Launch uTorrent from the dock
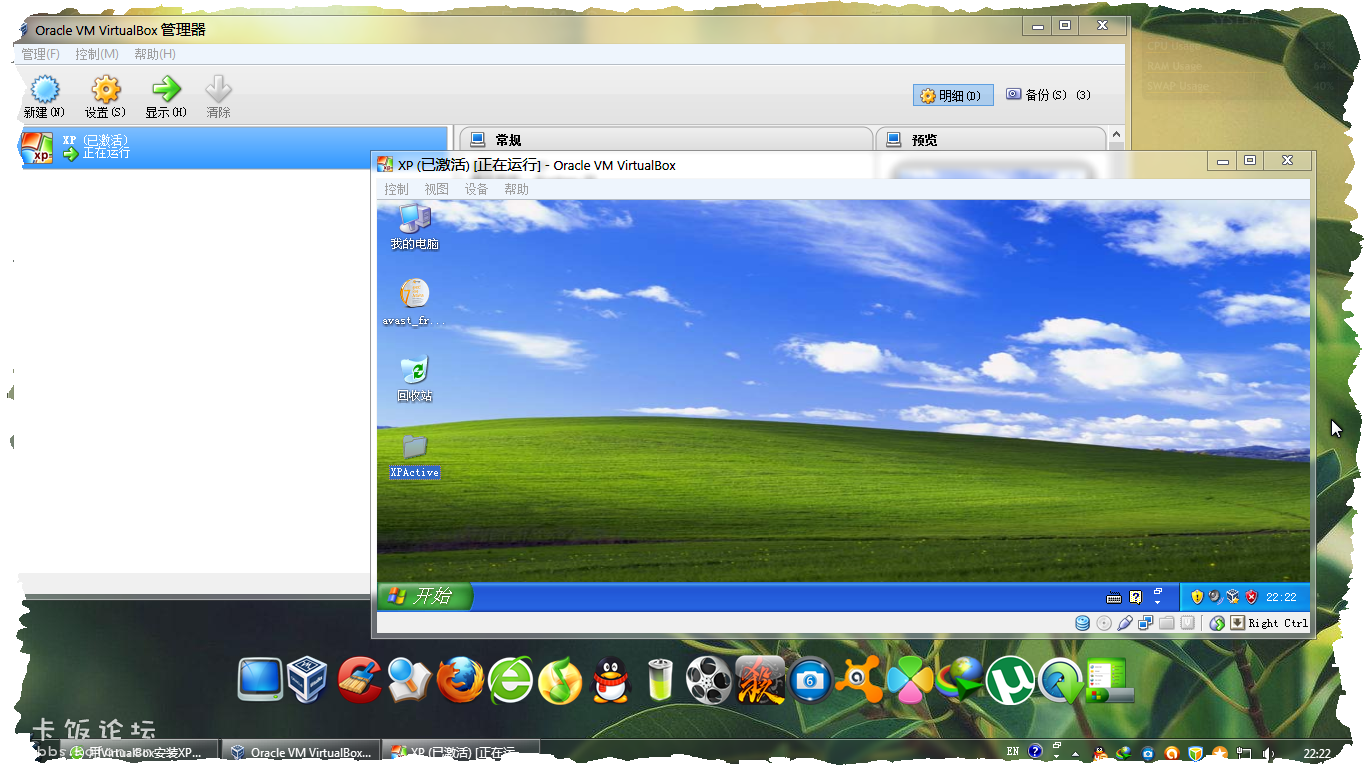The image size is (1366, 768). pos(1010,681)
